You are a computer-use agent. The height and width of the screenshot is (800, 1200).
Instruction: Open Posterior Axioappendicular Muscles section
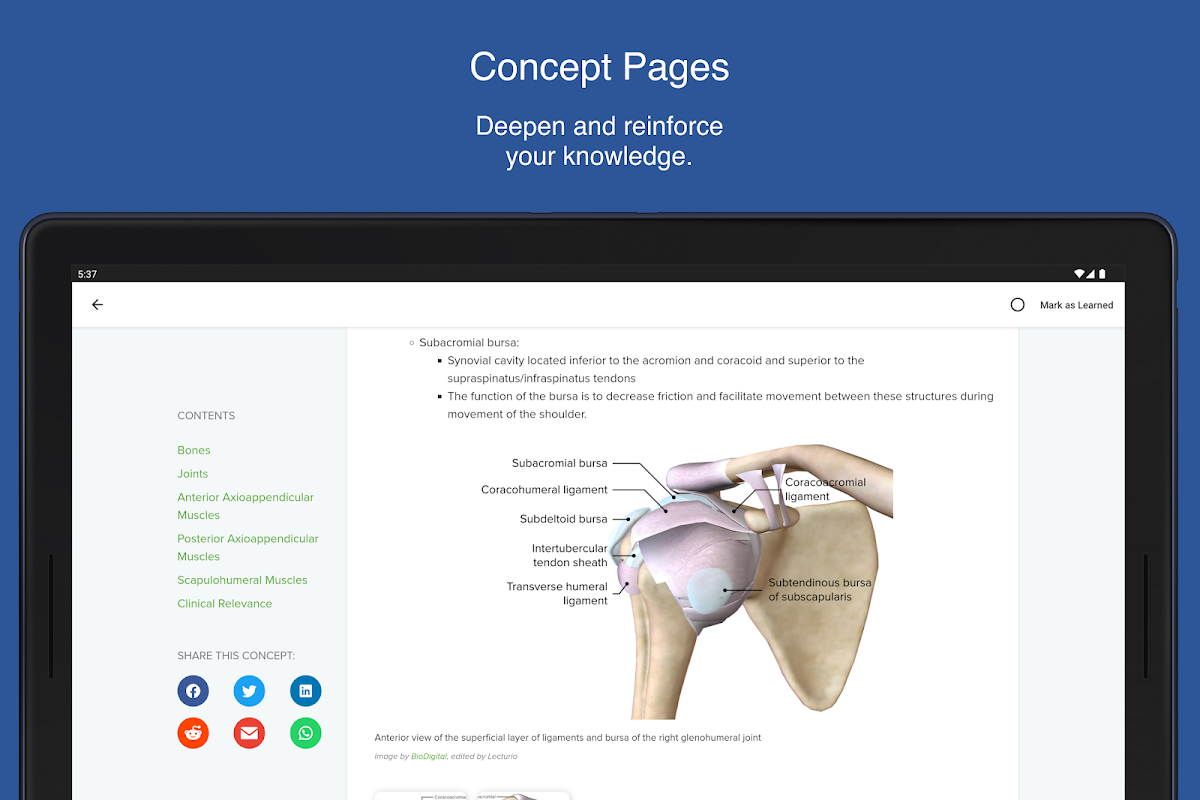(x=248, y=547)
